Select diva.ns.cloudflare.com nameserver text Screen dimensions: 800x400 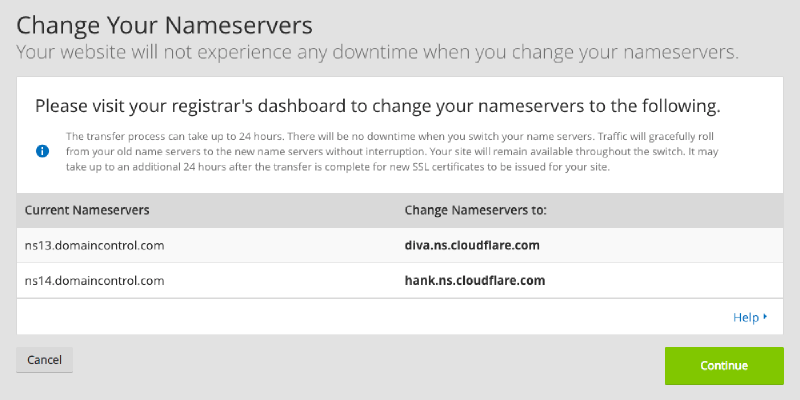point(472,245)
